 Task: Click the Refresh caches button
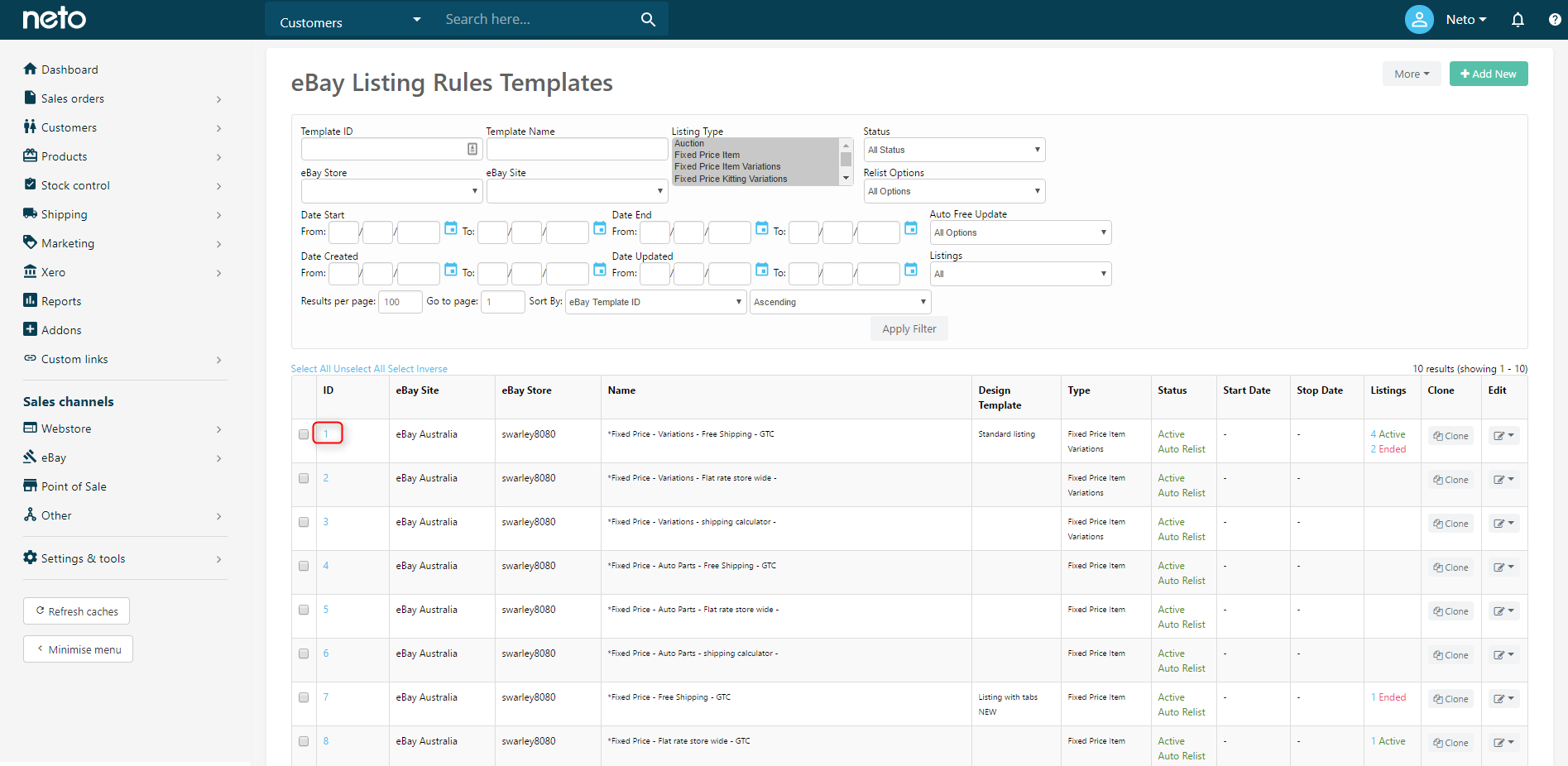point(76,611)
